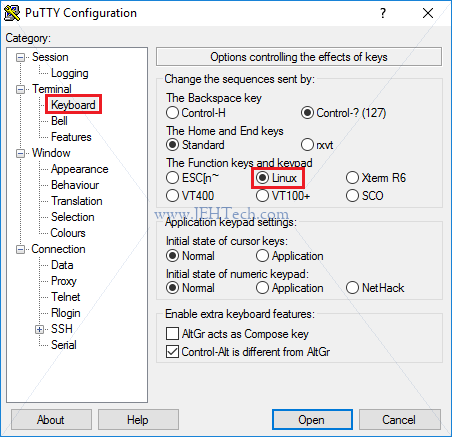The image size is (452, 437).
Task: Open the Telnet category
Action: (65, 297)
